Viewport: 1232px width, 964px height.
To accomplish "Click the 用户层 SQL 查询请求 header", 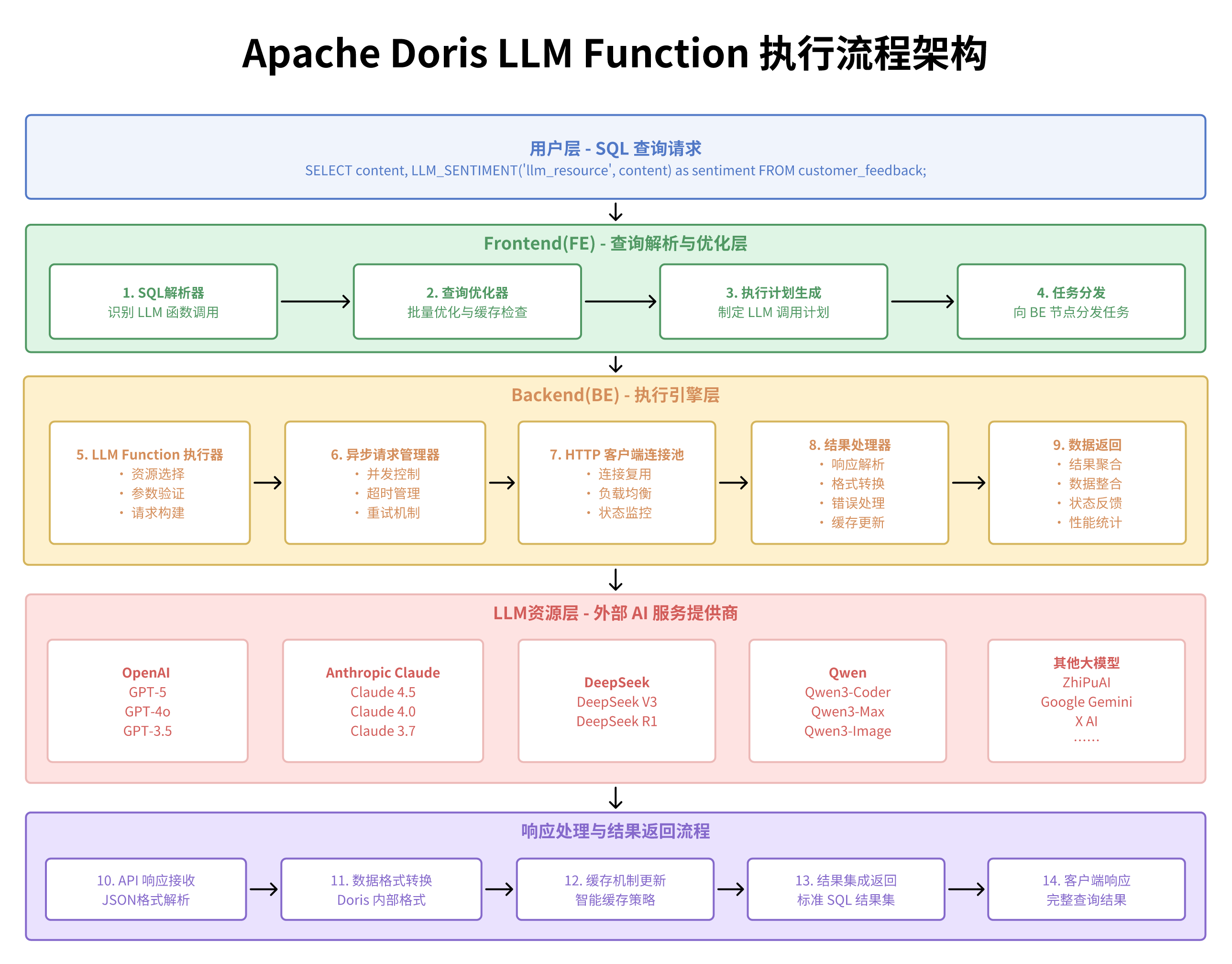I will point(616,148).
